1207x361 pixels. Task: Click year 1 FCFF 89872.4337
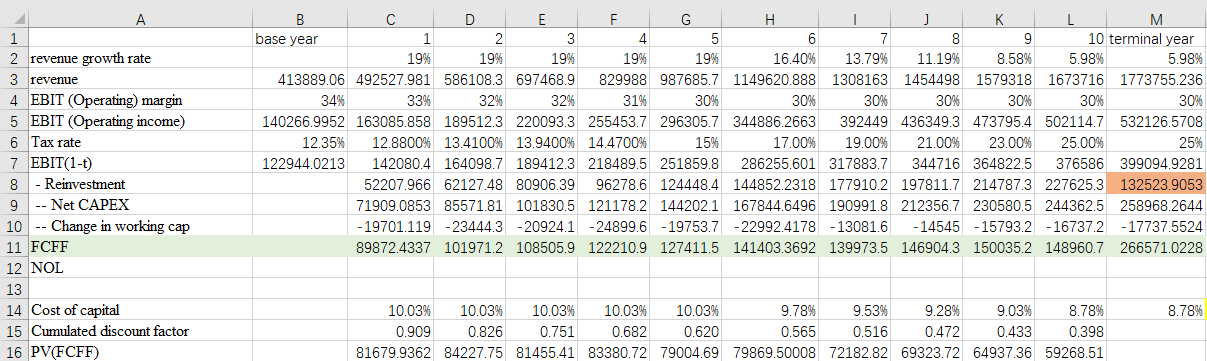click(x=391, y=248)
